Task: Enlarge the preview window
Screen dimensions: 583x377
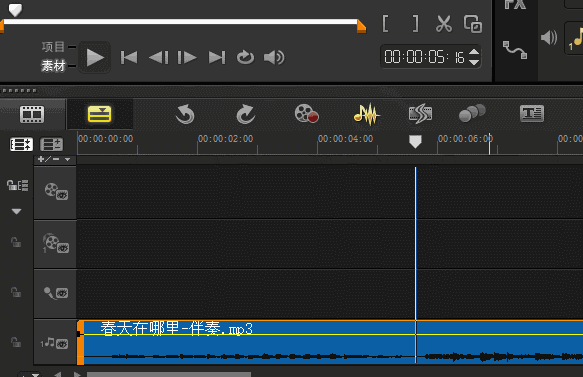Action: tap(473, 24)
